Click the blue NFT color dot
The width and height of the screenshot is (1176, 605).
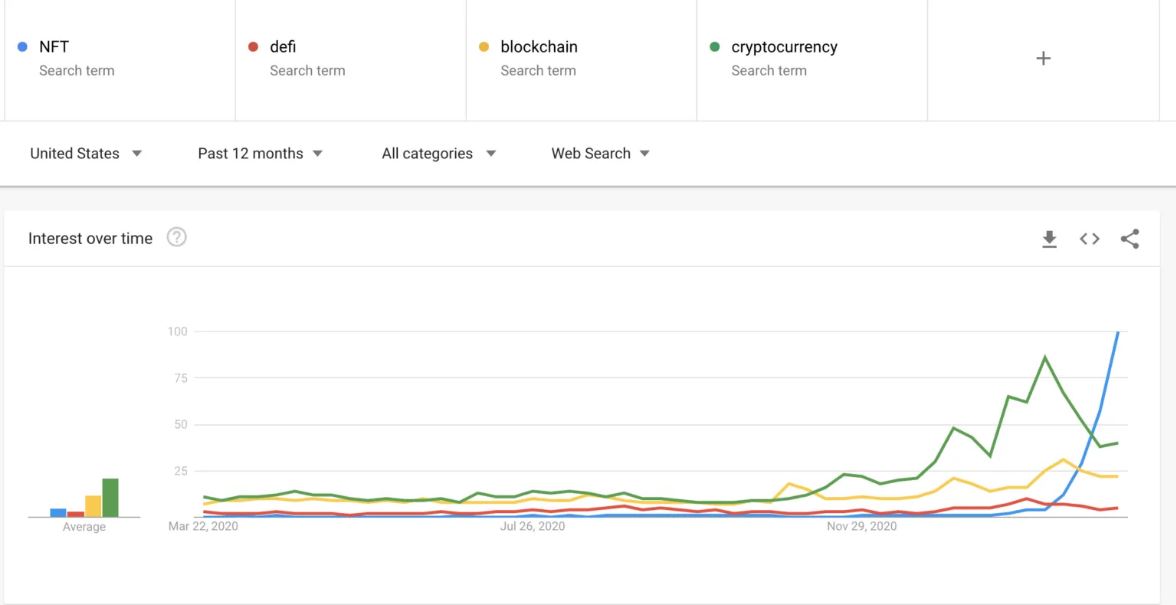tap(22, 47)
